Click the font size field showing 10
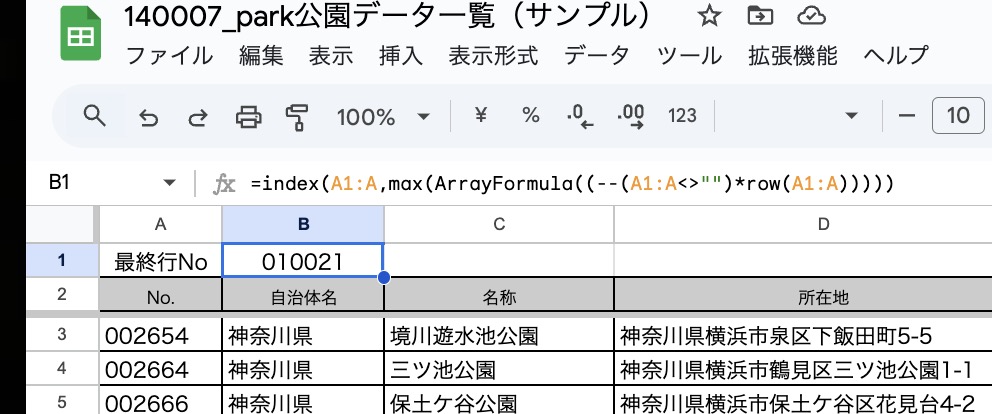 tap(957, 116)
